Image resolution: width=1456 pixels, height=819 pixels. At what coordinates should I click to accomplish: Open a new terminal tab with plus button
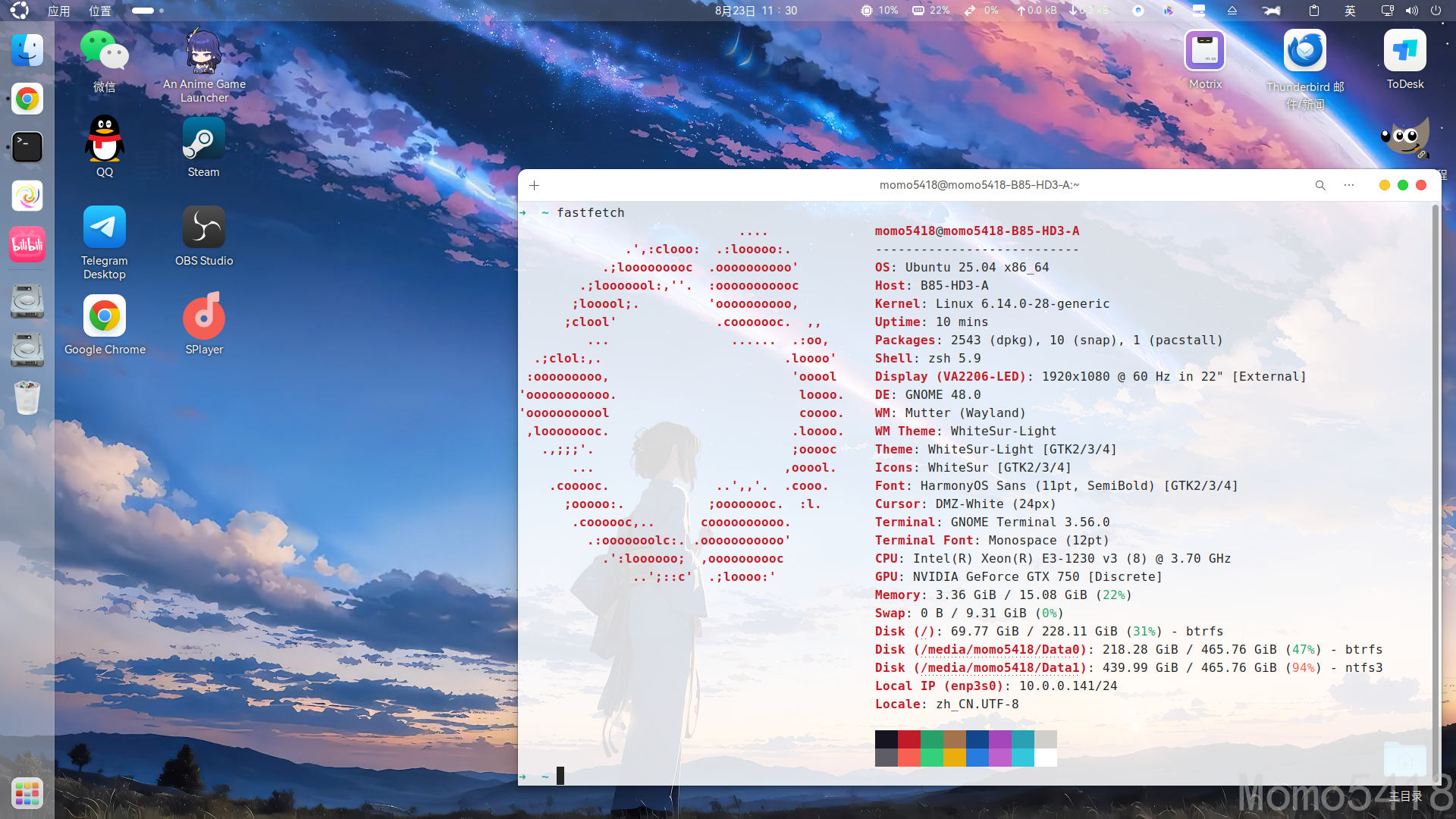(x=535, y=185)
